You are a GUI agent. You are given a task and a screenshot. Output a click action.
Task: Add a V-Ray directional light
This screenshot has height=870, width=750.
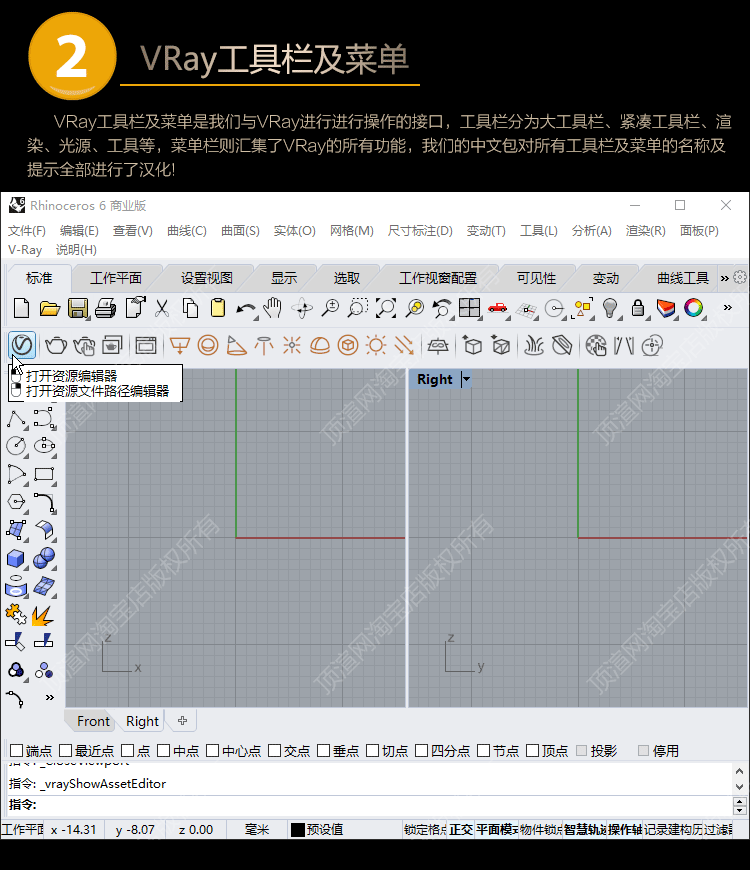[404, 346]
